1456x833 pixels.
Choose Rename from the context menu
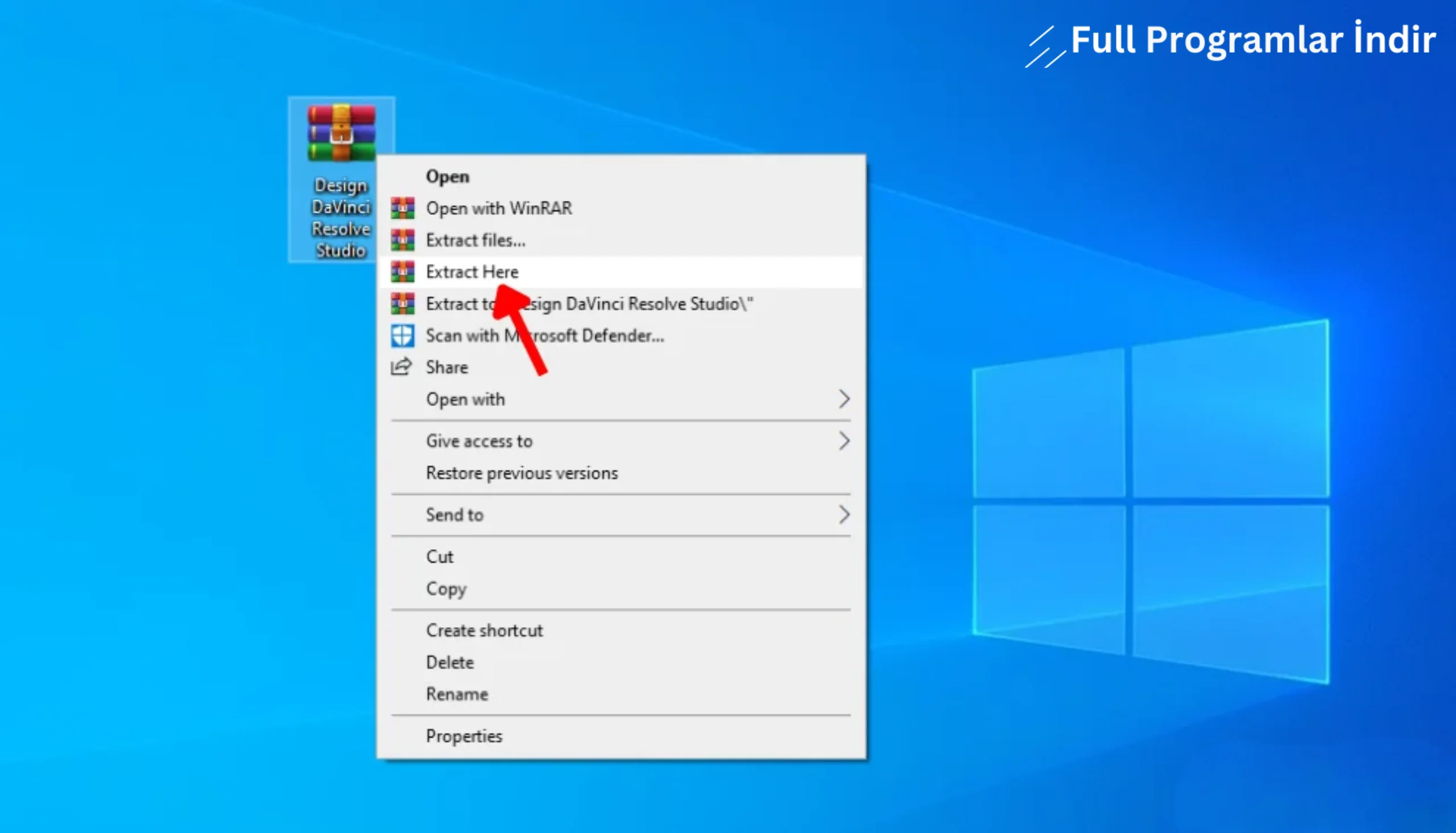point(621,695)
